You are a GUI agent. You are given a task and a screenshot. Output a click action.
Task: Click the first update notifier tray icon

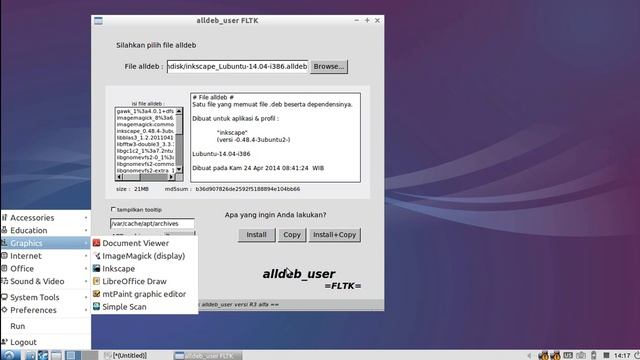point(543,356)
